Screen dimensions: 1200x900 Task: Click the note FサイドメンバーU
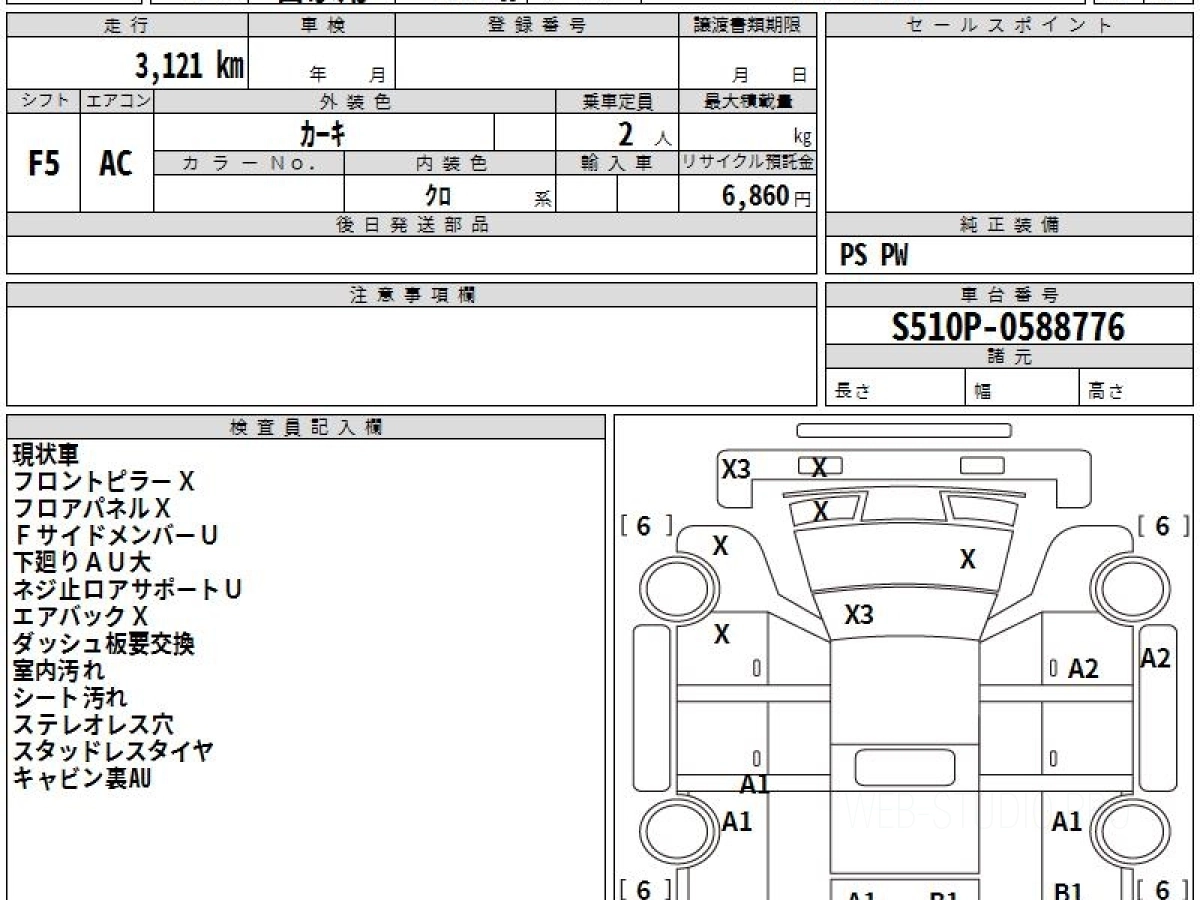coord(115,536)
